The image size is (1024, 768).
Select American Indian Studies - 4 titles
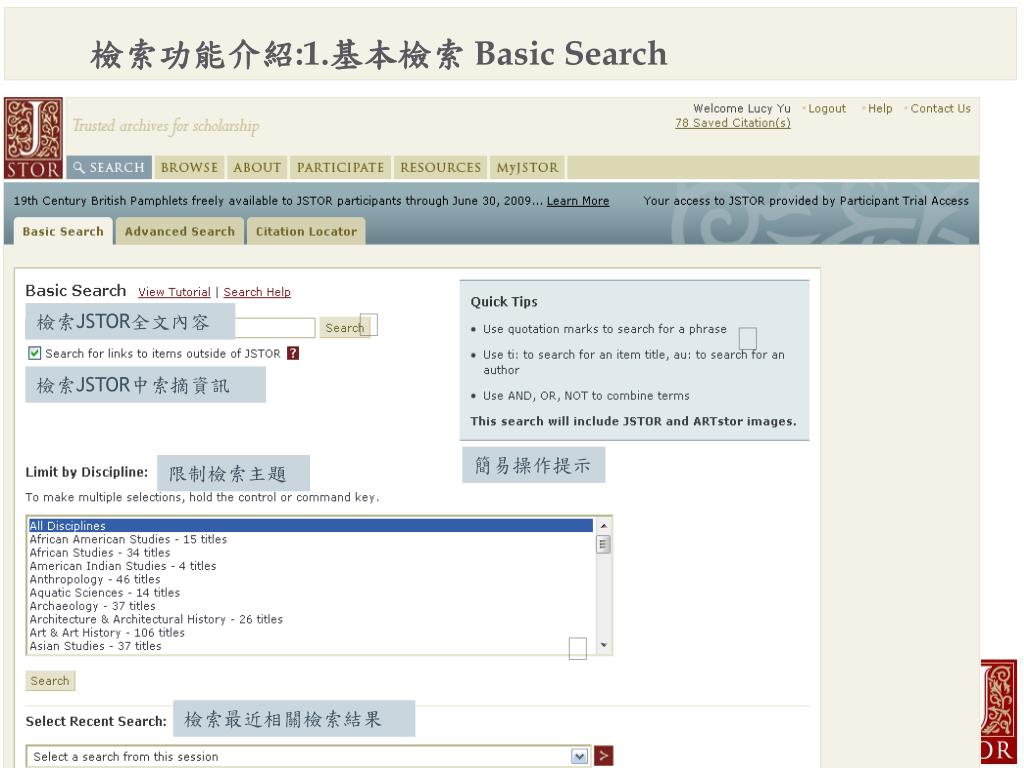pos(311,566)
